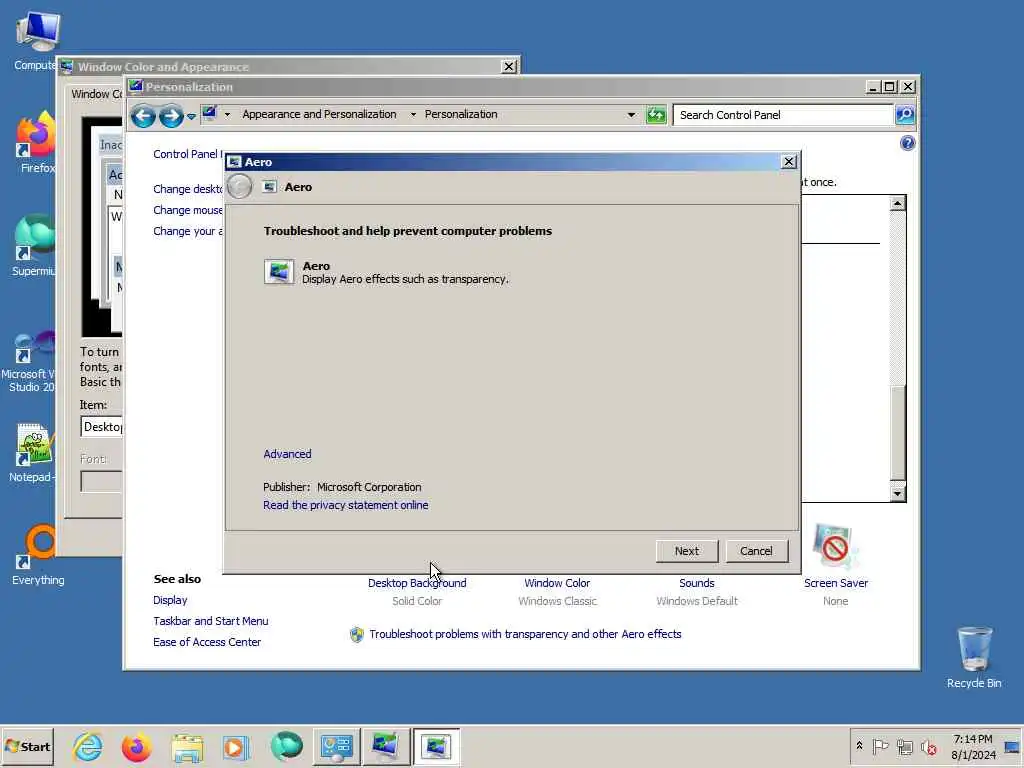Open Display from See also

click(170, 600)
